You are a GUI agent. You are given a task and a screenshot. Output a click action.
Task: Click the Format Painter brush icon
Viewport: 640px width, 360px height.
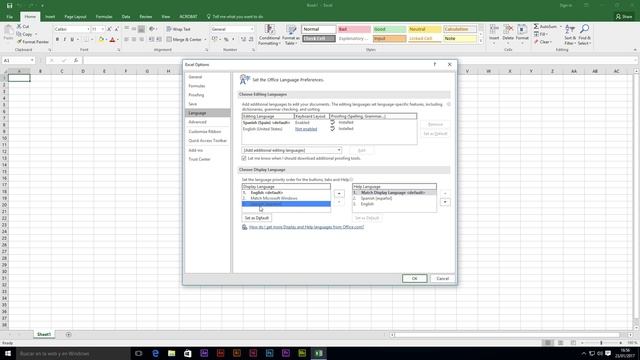19,42
